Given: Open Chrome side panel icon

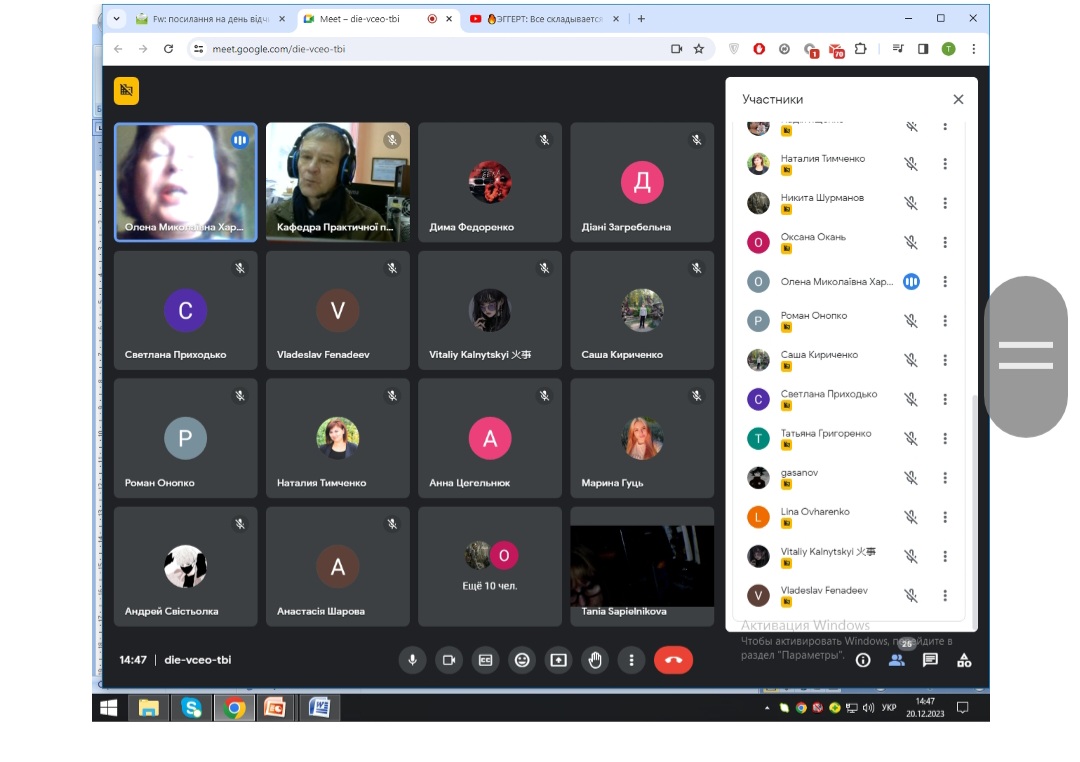Looking at the screenshot, I should 923,49.
